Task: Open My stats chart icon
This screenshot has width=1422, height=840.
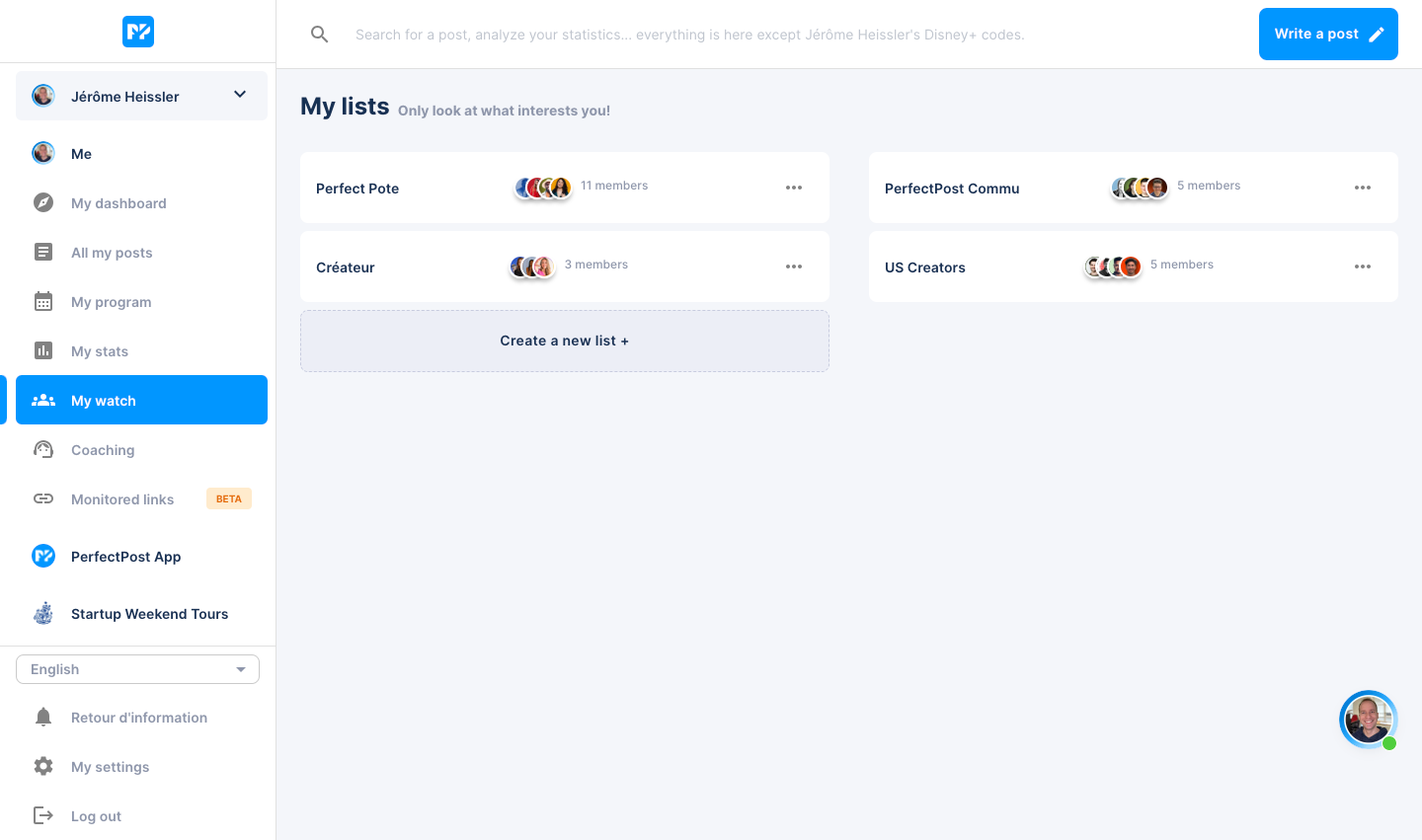Action: point(43,350)
